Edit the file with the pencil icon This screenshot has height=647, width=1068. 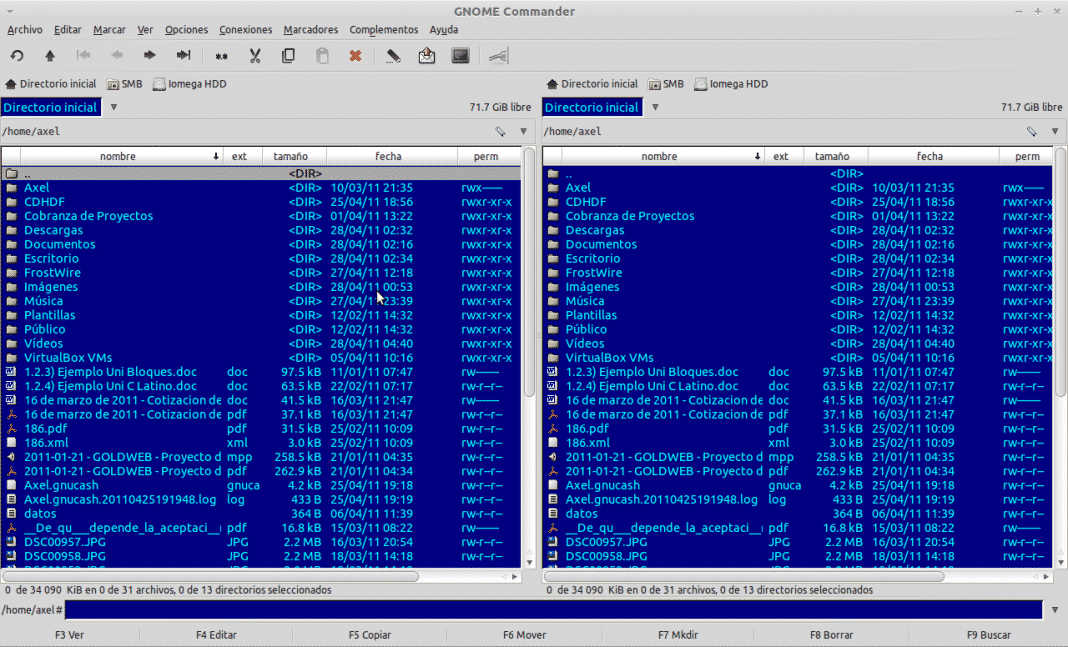point(393,56)
